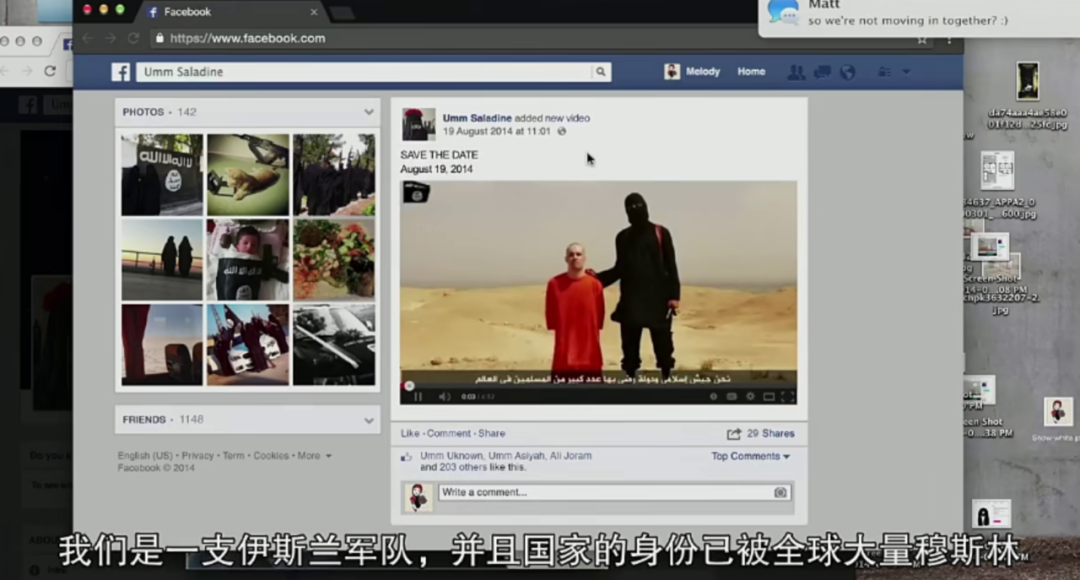Screen dimensions: 1080x580
Task: Open the food dish photo thumbnail
Action: tap(334, 260)
